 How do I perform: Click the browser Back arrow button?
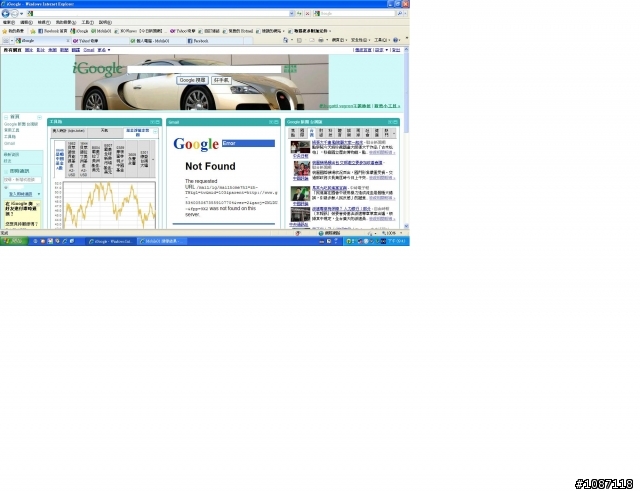tap(5, 13)
